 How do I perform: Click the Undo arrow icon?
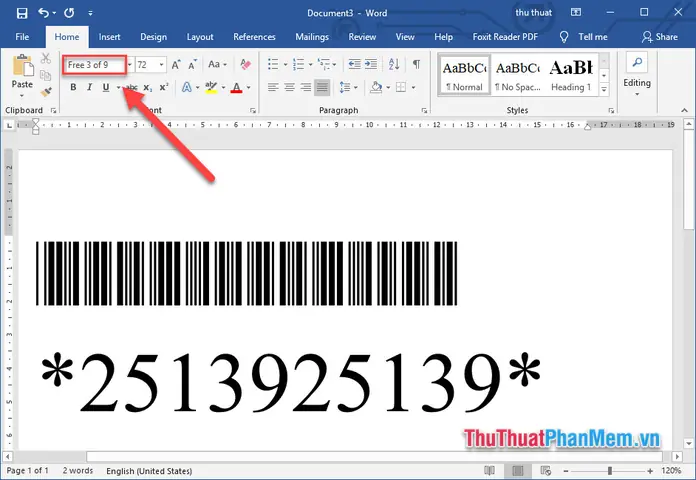tap(43, 13)
